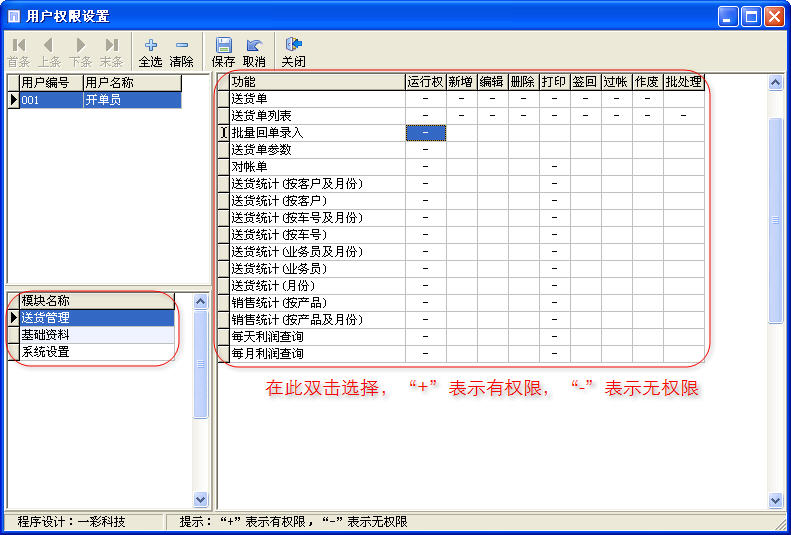Click the 批处理 column header
This screenshot has width=791, height=535.
[684, 82]
